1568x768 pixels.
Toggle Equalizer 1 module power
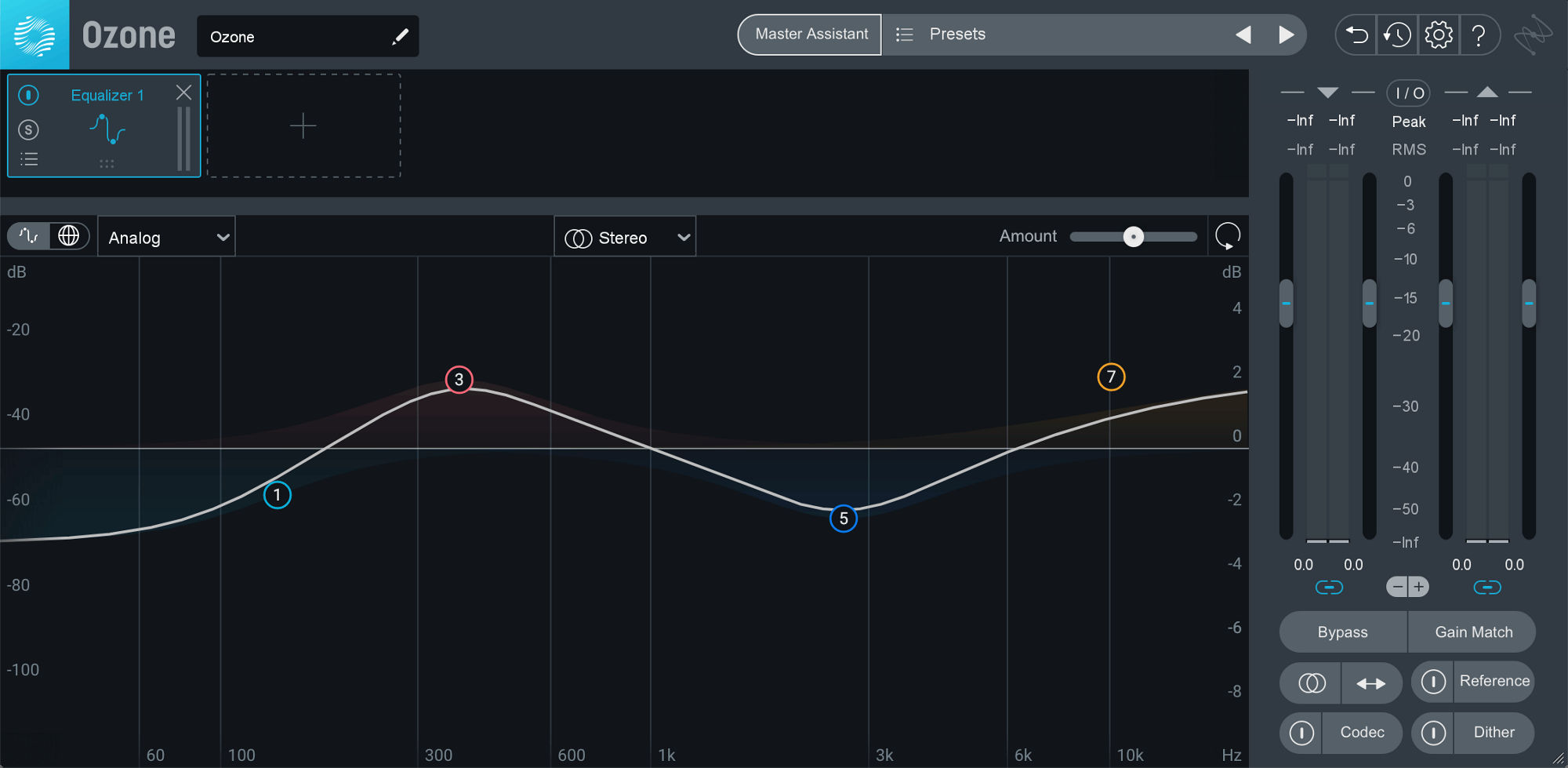click(28, 95)
